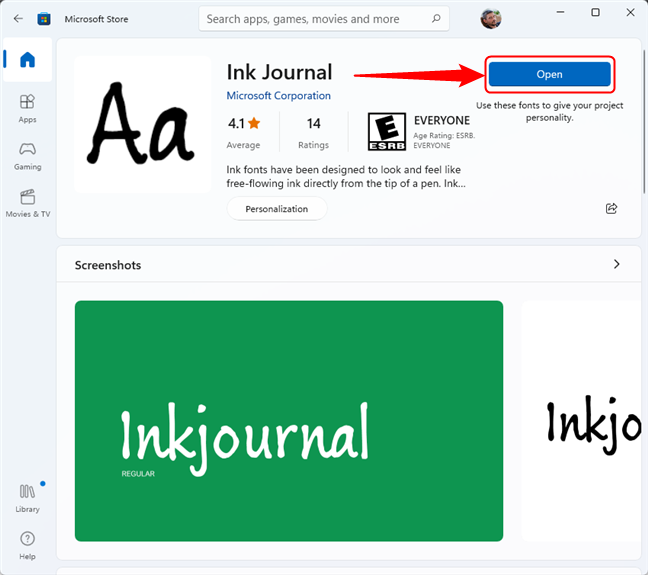Click the Ink fonts description text
Viewport: 648px width, 575px height.
point(345,177)
